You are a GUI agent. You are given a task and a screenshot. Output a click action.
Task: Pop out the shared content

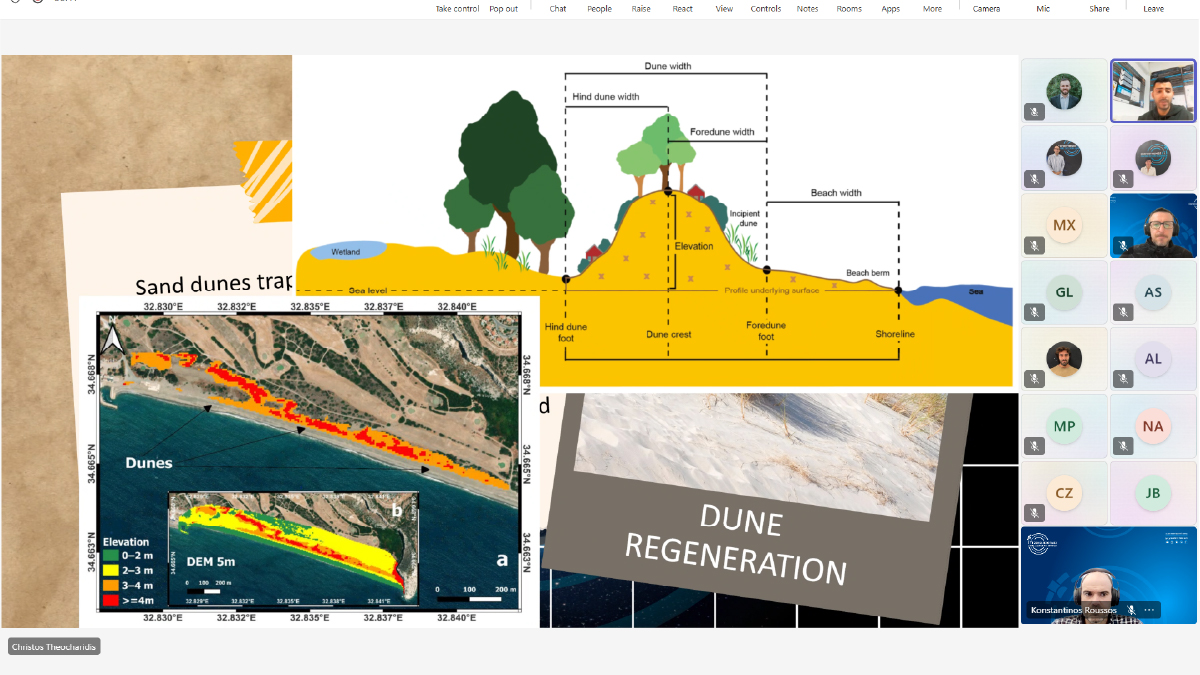tap(503, 8)
